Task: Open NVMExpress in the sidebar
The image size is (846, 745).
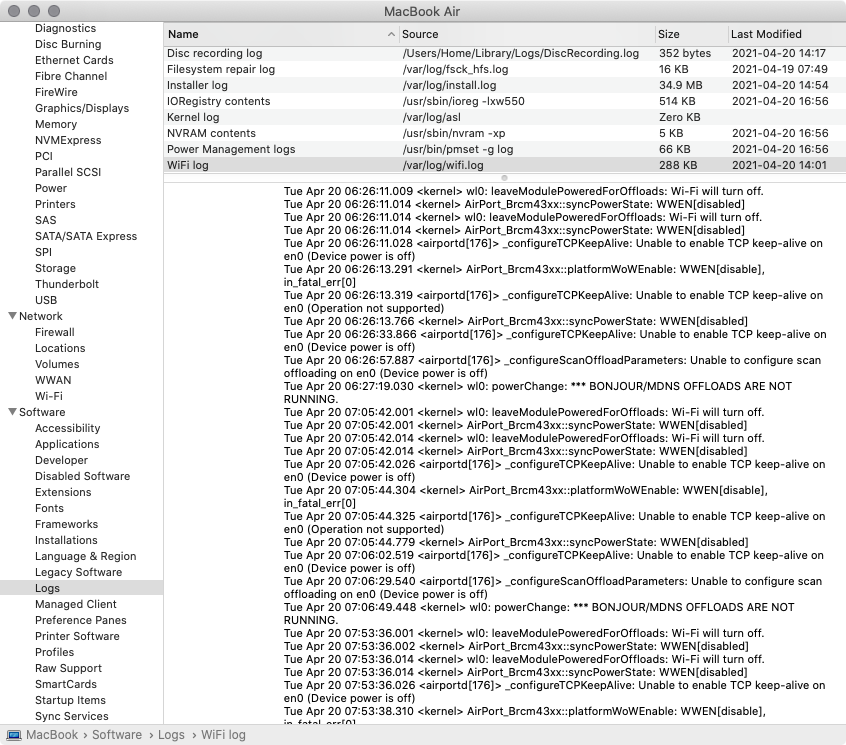Action: (68, 140)
